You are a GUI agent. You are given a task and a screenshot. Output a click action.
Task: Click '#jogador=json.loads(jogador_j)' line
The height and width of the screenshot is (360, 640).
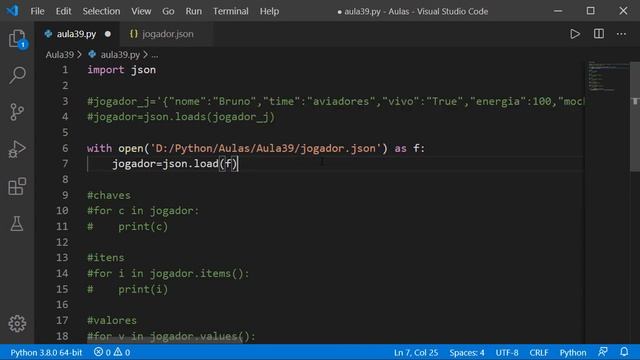tap(181, 117)
